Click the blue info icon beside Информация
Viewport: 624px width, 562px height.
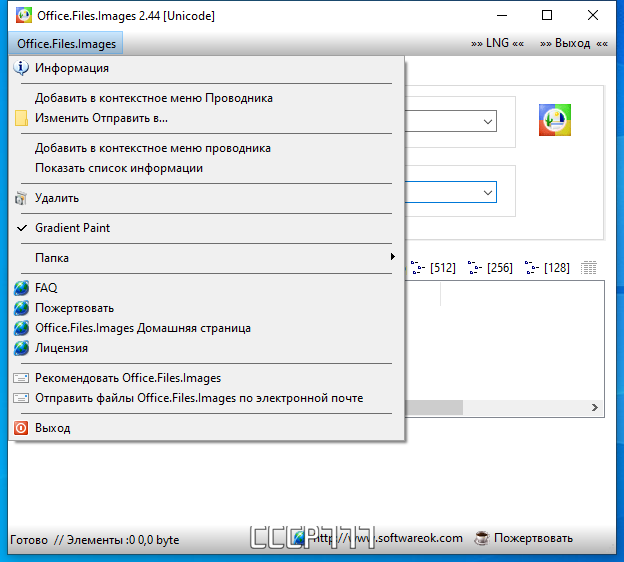[21, 68]
